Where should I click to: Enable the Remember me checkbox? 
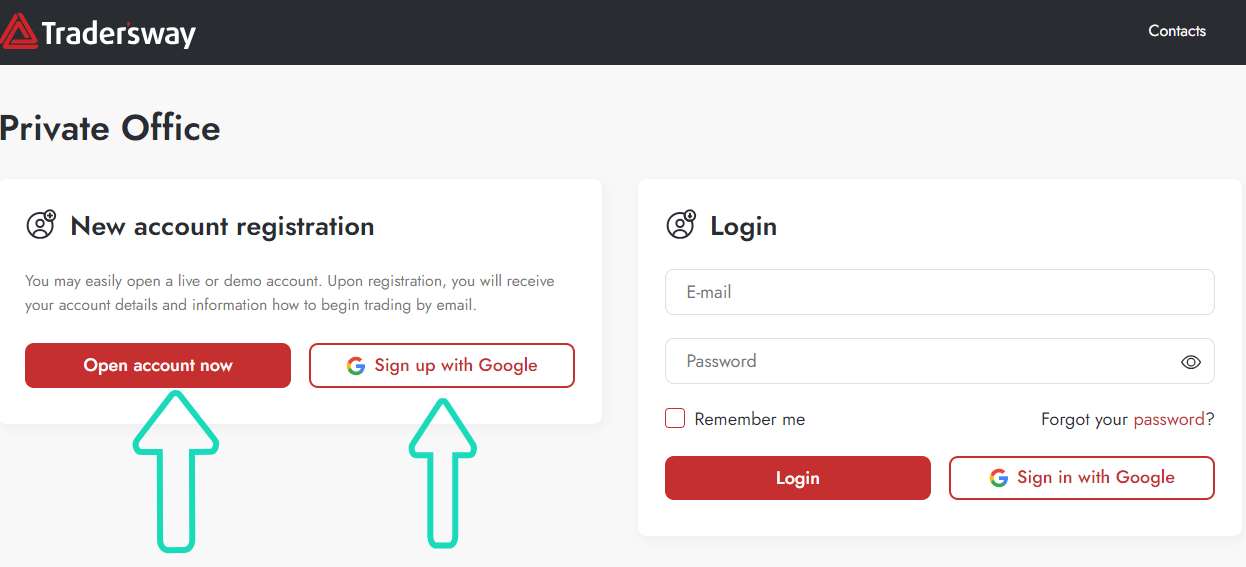675,419
